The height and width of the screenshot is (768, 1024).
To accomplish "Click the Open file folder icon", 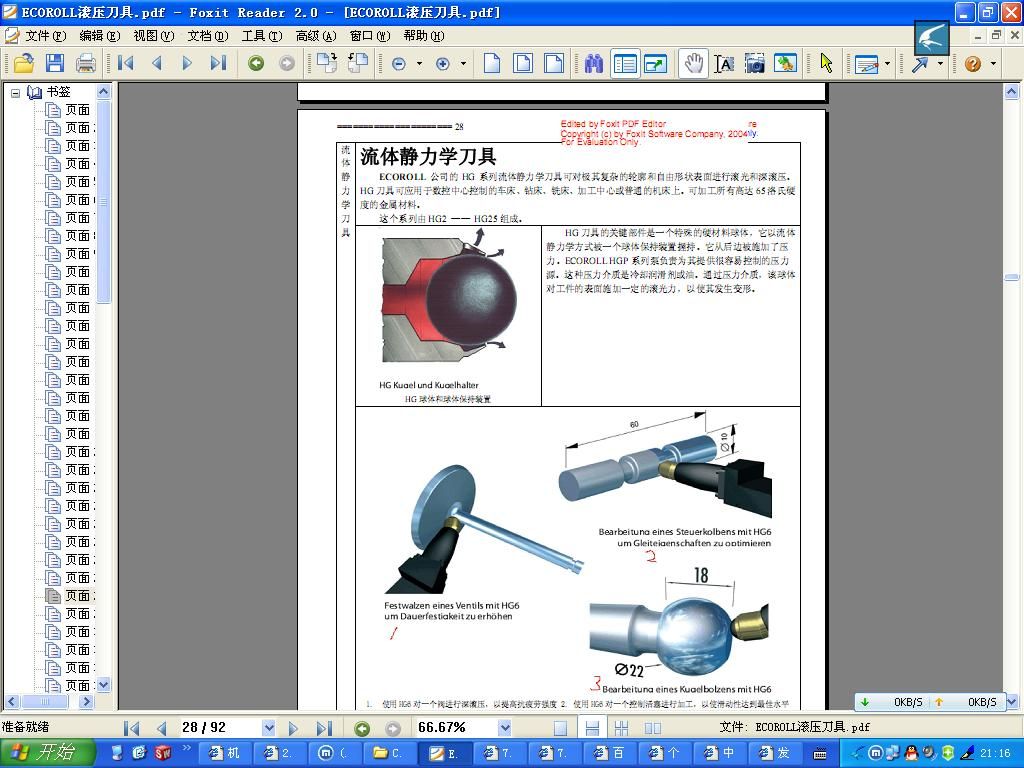I will coord(23,64).
